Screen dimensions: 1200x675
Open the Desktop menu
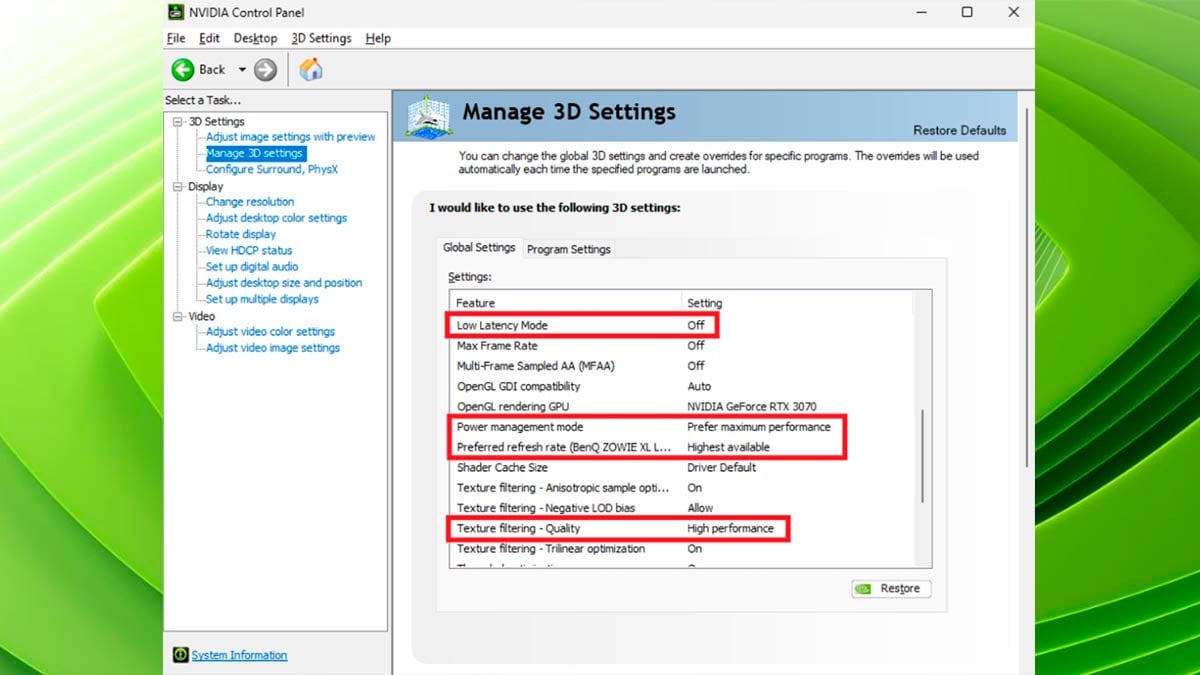tap(255, 38)
